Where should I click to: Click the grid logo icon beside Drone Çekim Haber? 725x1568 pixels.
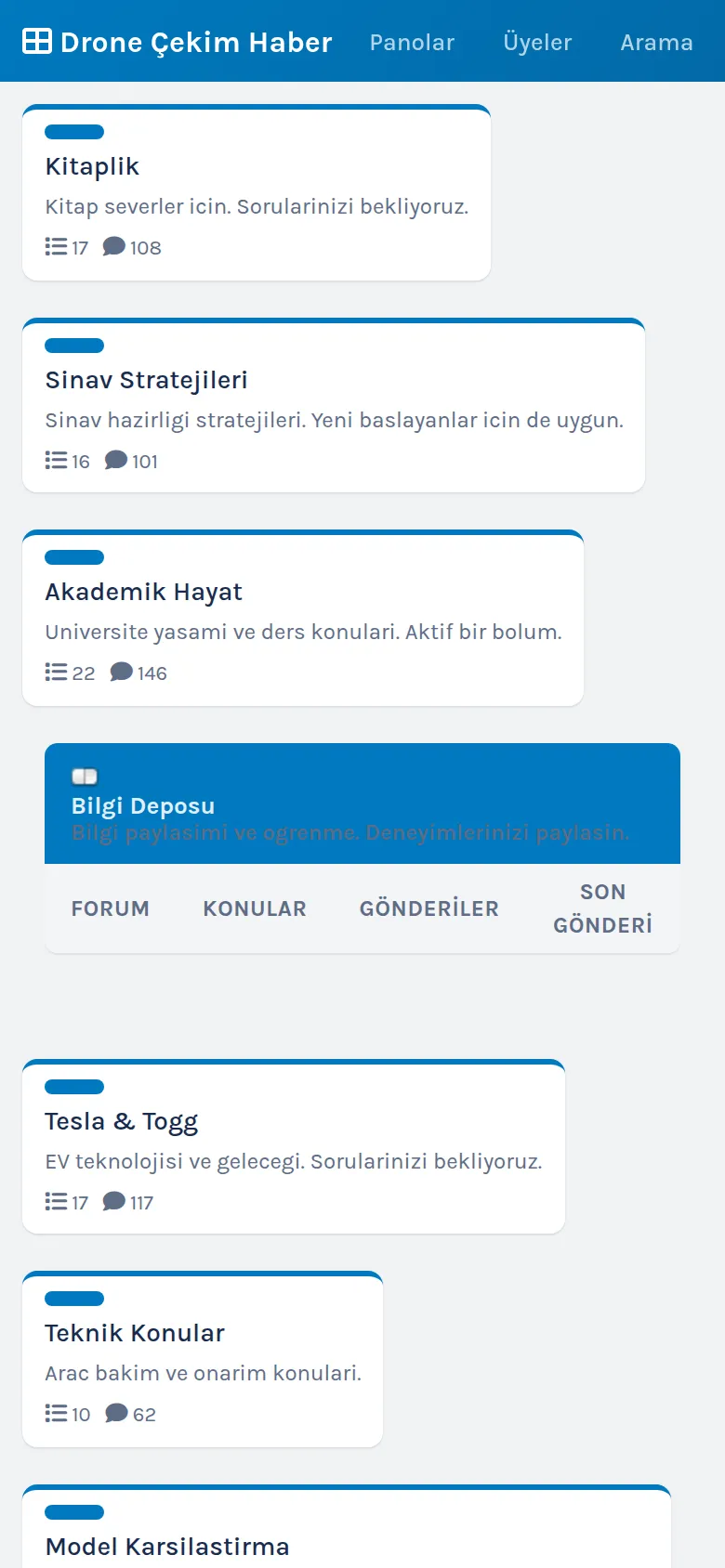[x=37, y=41]
